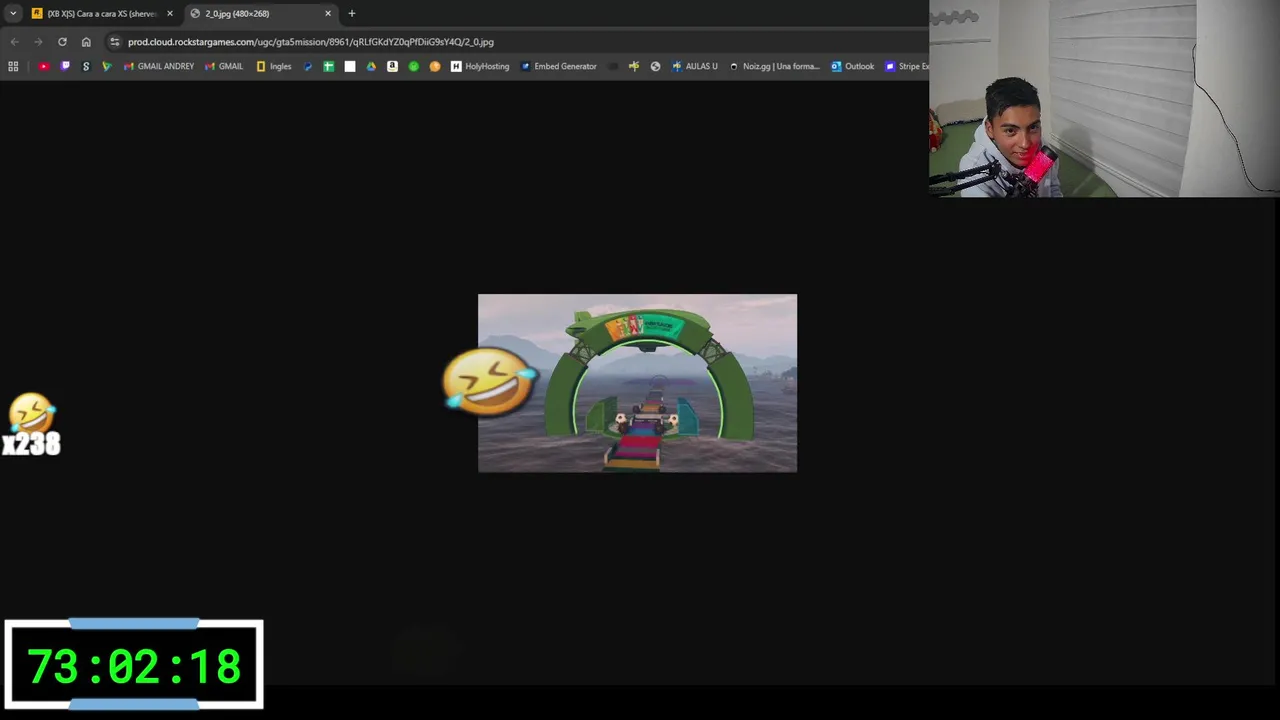Open a new browser tab
The height and width of the screenshot is (720, 1280).
pos(352,13)
